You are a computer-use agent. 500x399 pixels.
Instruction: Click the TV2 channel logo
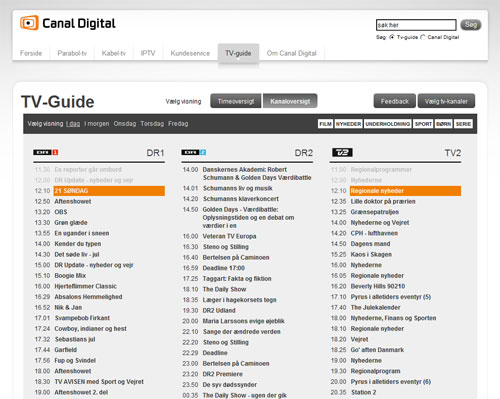[342, 152]
